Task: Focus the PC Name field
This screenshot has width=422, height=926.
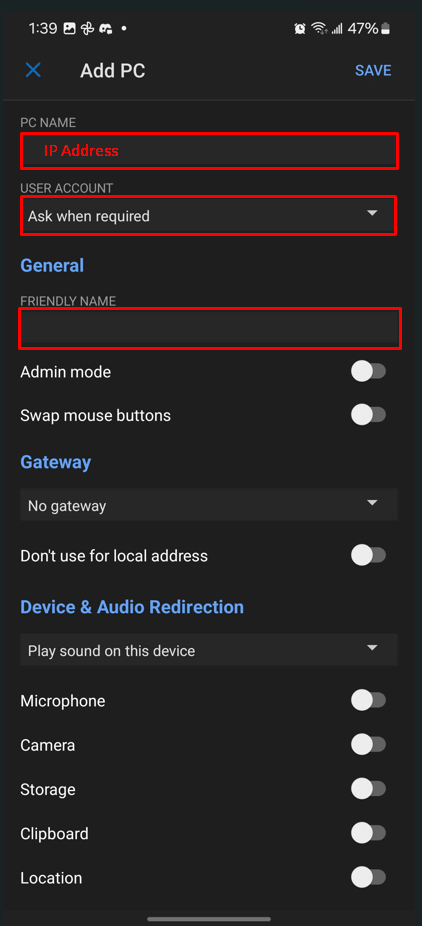Action: pyautogui.click(x=209, y=151)
